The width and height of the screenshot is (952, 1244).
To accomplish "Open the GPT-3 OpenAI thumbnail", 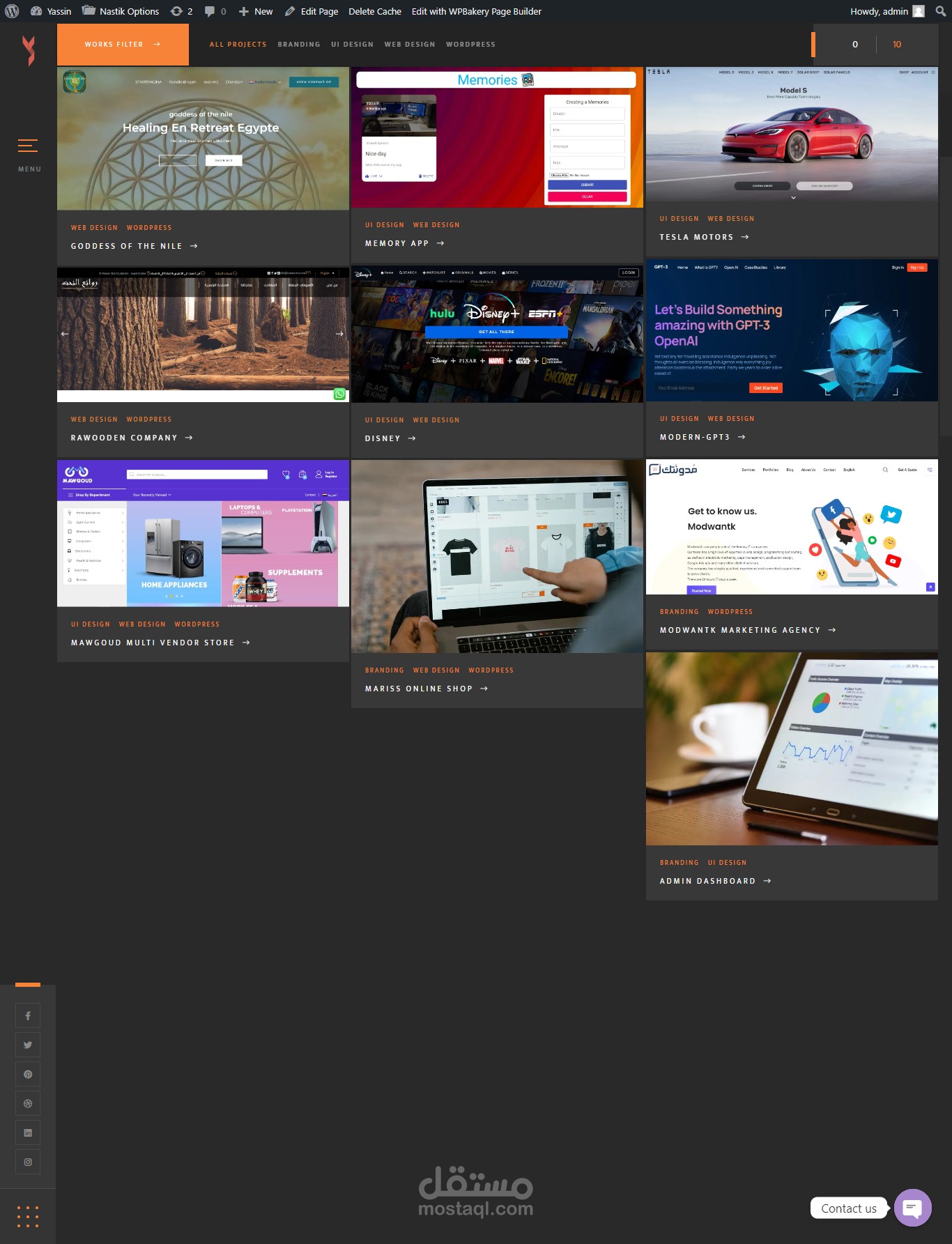I will (x=792, y=330).
